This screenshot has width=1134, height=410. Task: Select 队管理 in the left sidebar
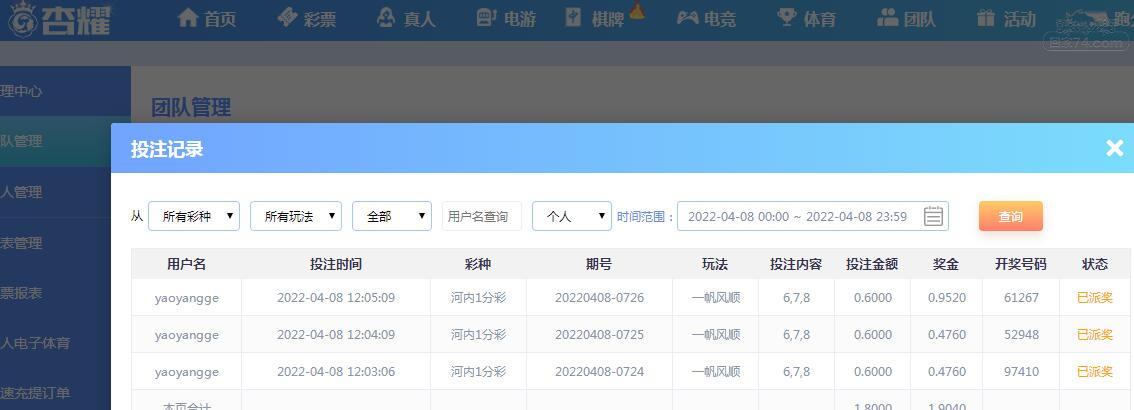tap(65, 142)
